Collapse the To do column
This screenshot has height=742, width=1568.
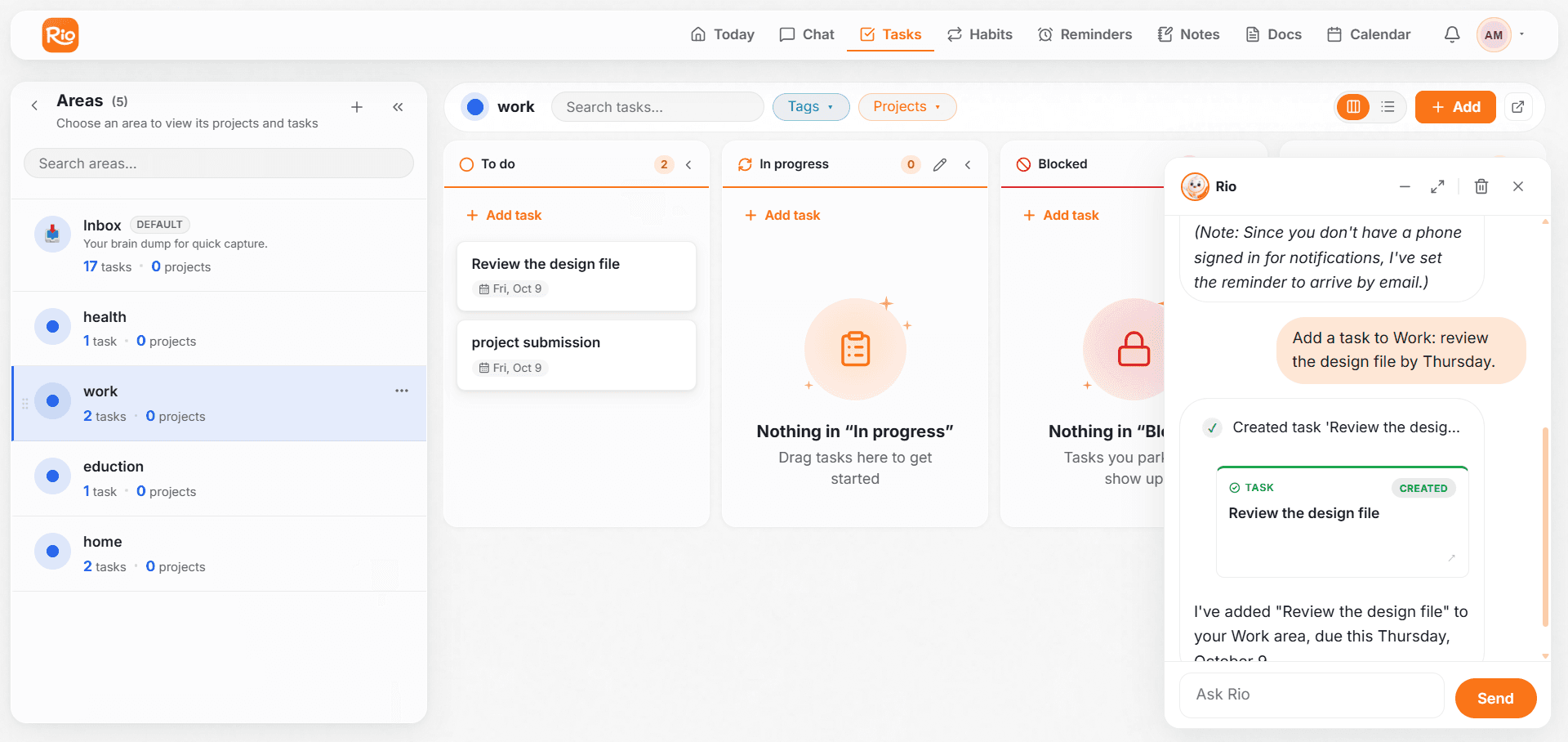click(688, 164)
